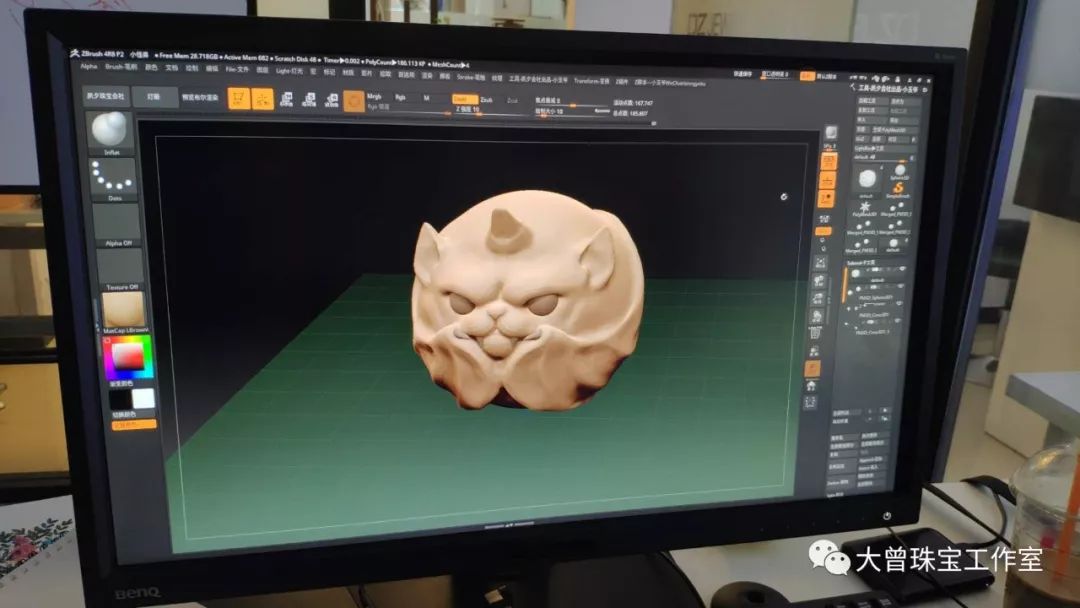Open the Transform menu
This screenshot has height=608, width=1080.
[592, 81]
